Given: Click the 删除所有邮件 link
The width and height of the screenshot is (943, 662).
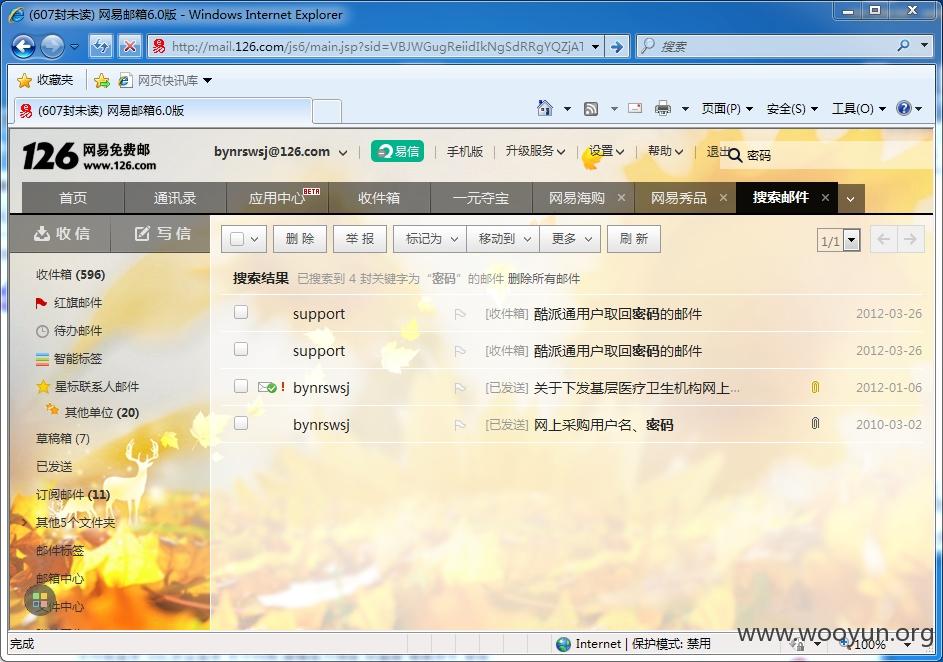Looking at the screenshot, I should click(x=544, y=278).
